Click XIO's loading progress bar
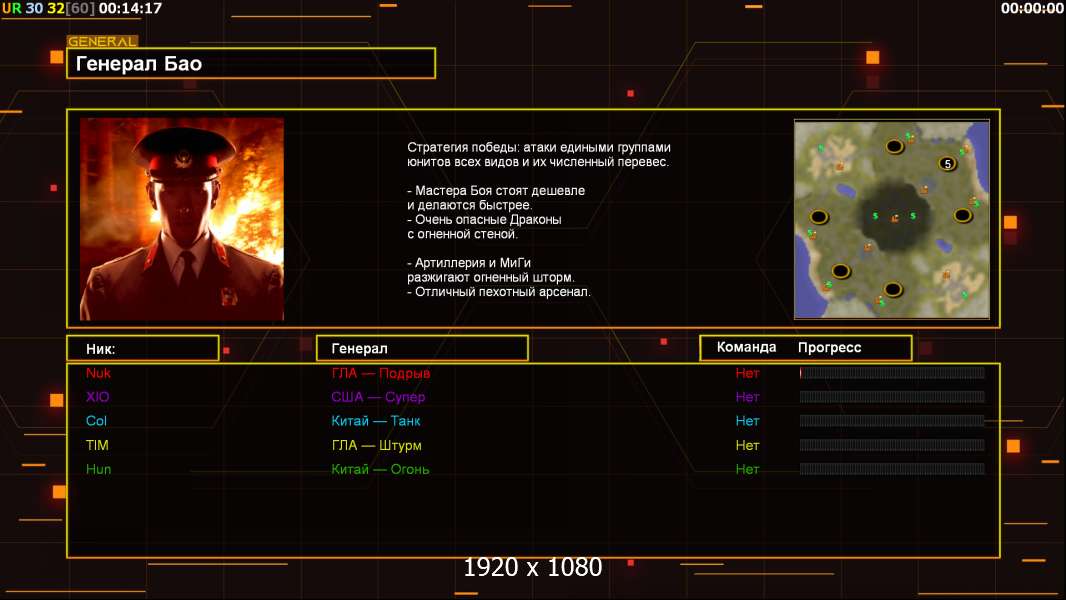The image size is (1066, 600). [892, 397]
